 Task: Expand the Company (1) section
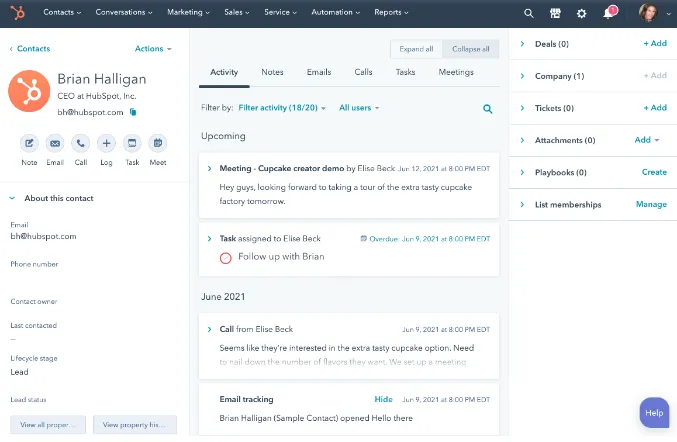coord(522,76)
